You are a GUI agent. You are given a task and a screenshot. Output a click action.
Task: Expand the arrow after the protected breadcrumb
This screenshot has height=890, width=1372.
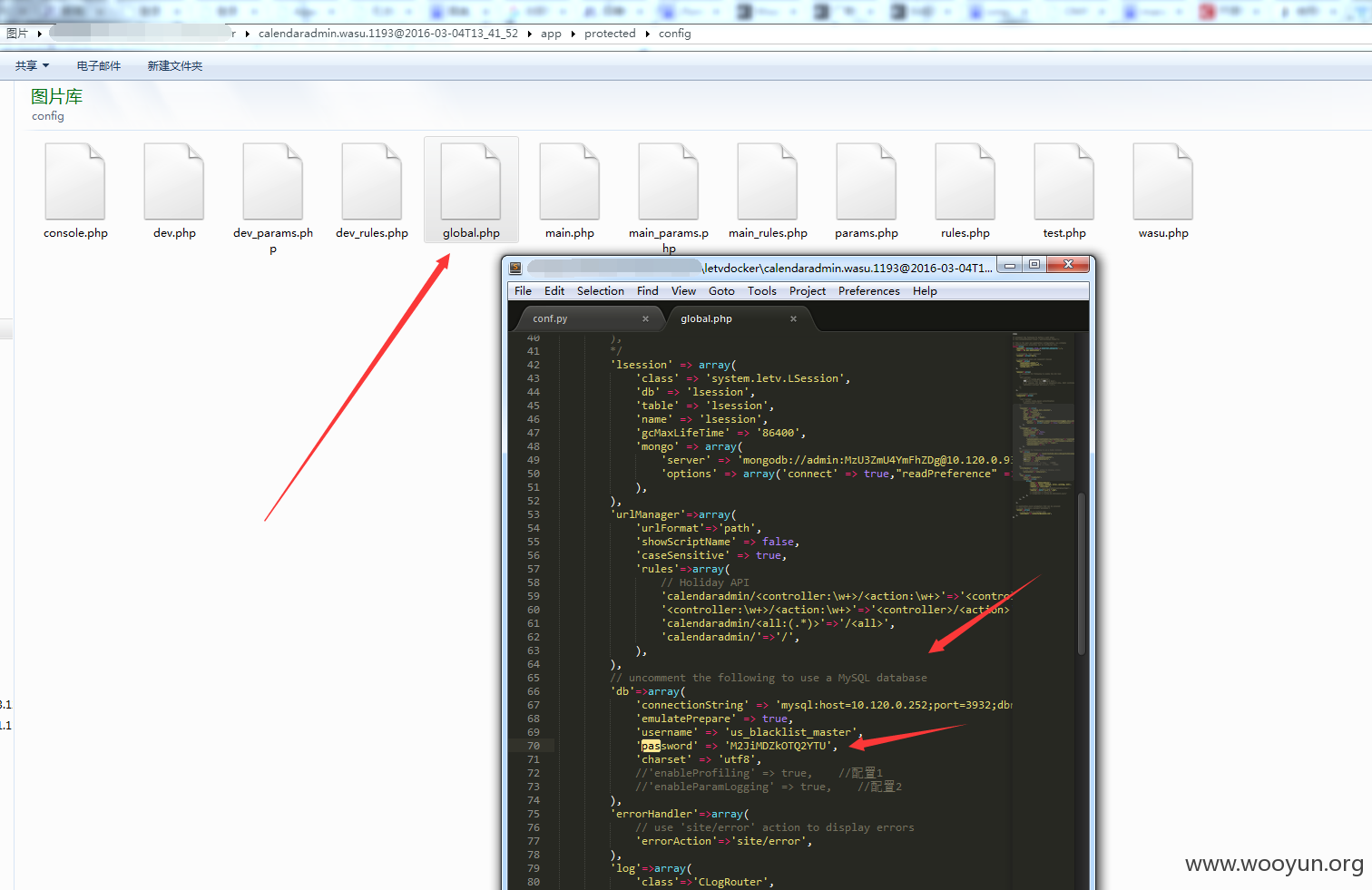click(648, 34)
